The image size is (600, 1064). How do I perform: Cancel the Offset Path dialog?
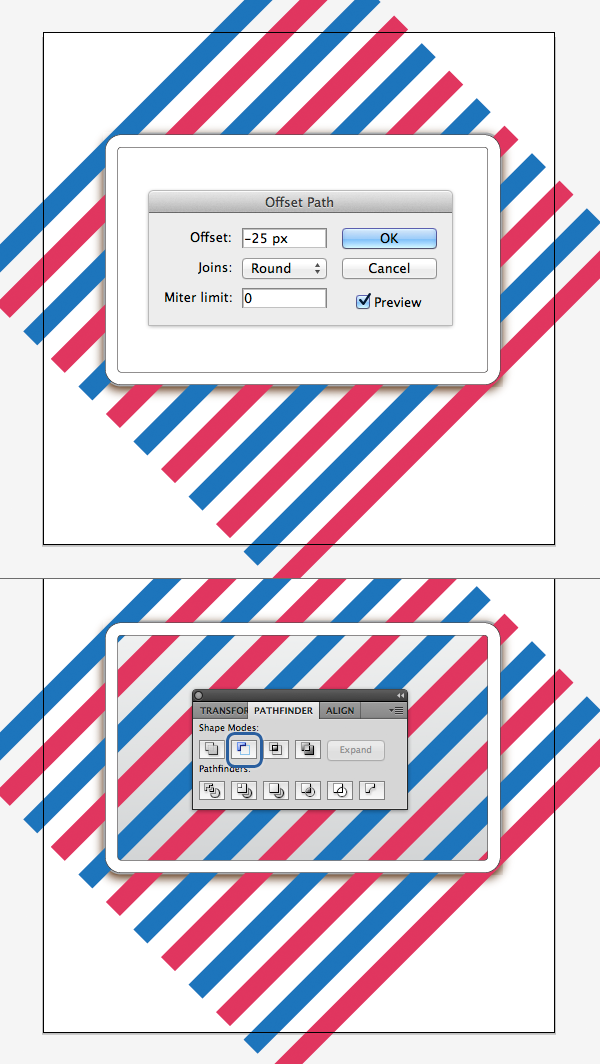click(x=389, y=268)
